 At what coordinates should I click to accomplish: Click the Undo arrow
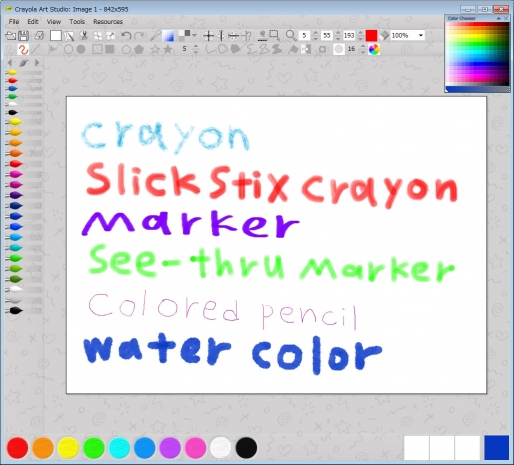point(126,36)
